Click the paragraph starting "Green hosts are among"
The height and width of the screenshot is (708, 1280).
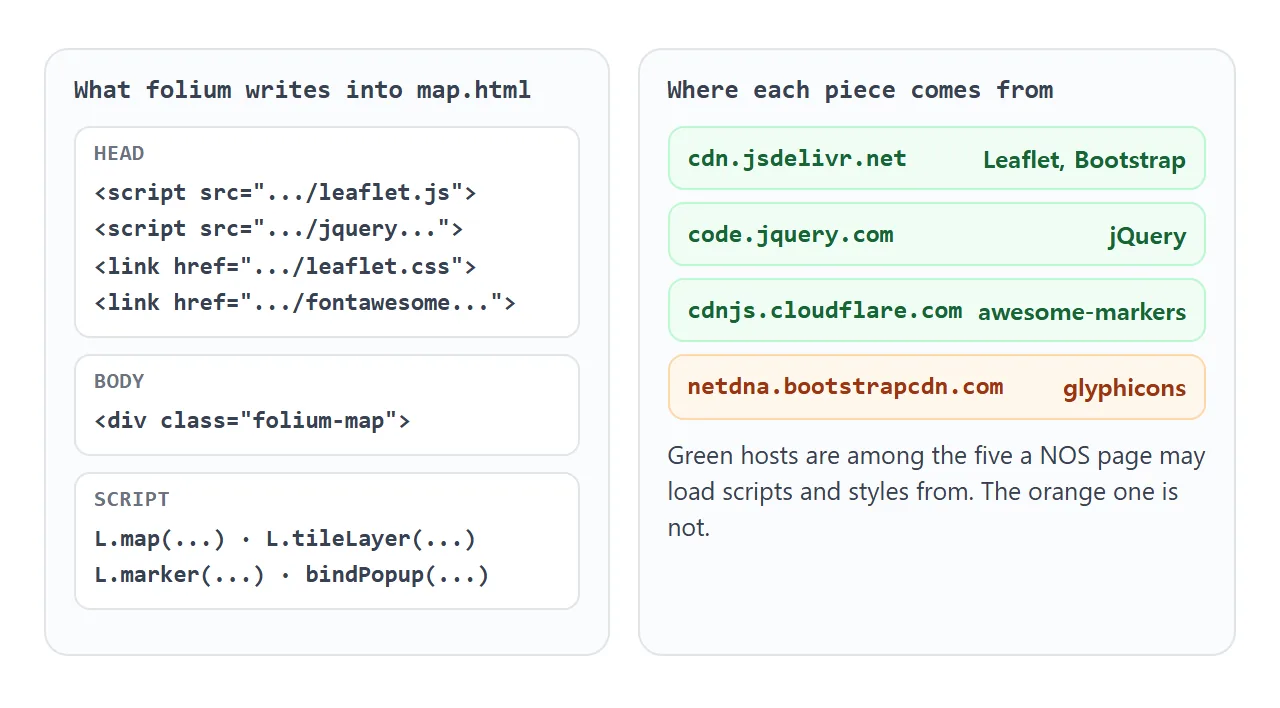click(937, 492)
